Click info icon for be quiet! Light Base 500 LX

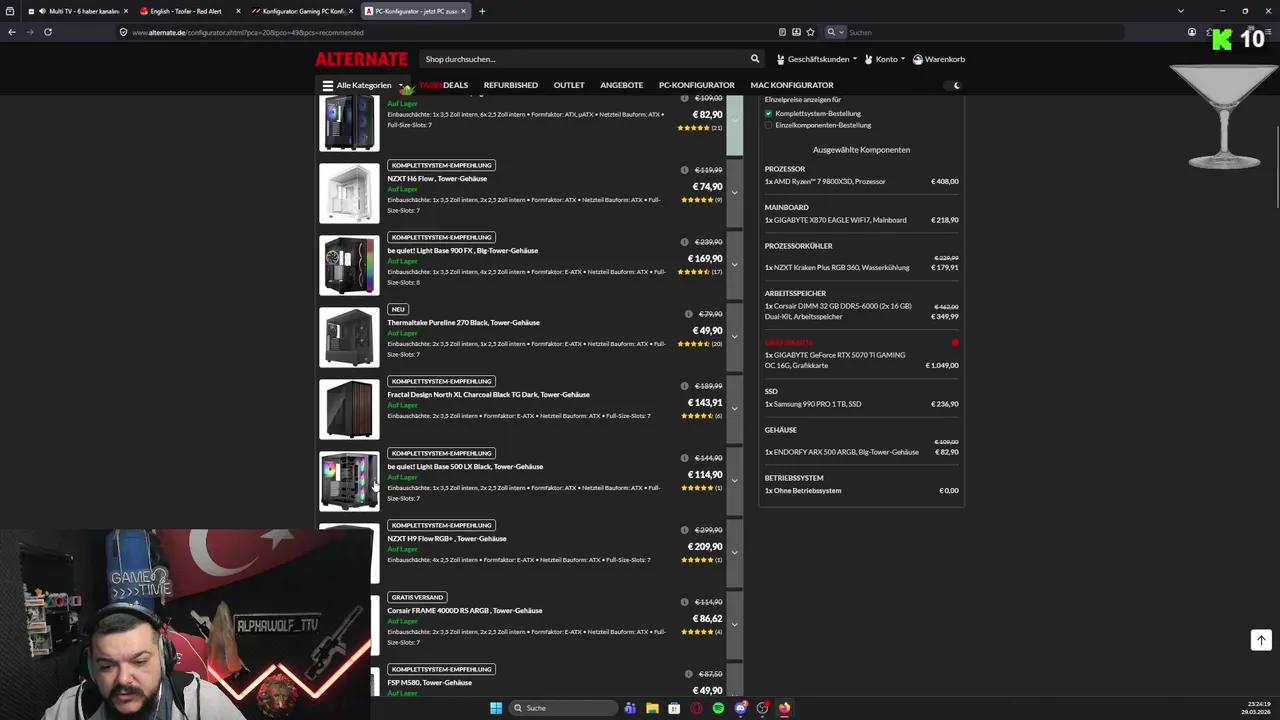pos(684,458)
